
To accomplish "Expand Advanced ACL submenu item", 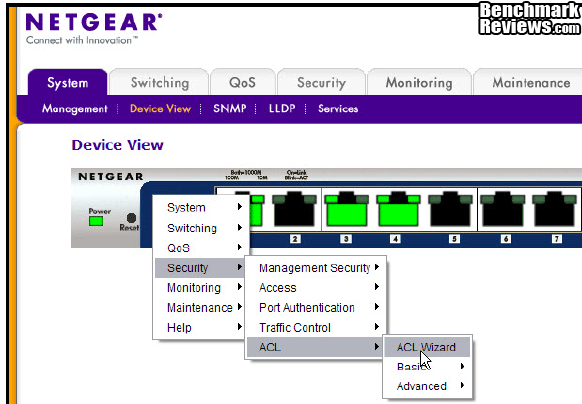I will [x=427, y=386].
